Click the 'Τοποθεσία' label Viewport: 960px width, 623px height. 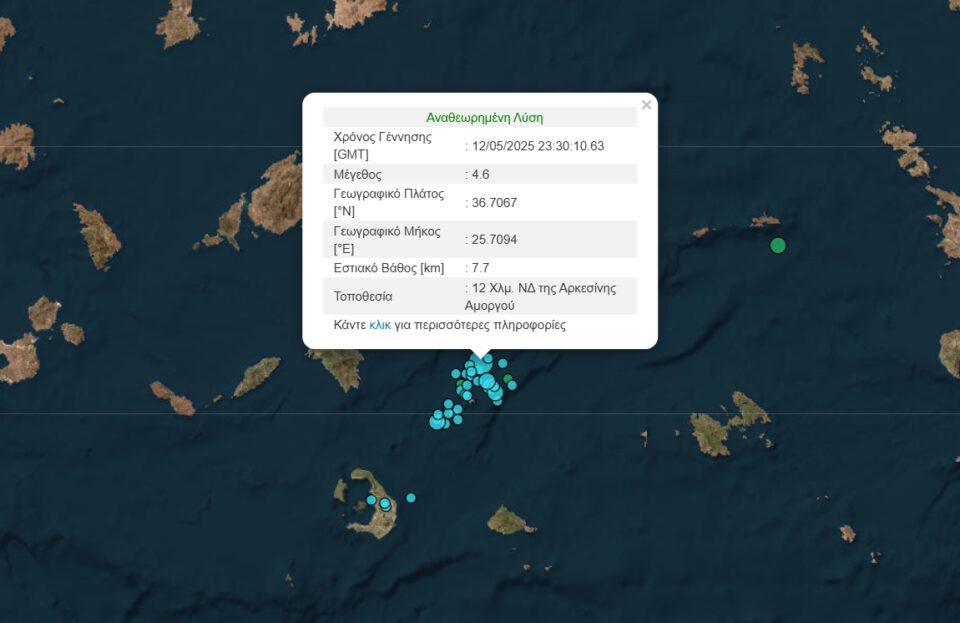coord(362,296)
